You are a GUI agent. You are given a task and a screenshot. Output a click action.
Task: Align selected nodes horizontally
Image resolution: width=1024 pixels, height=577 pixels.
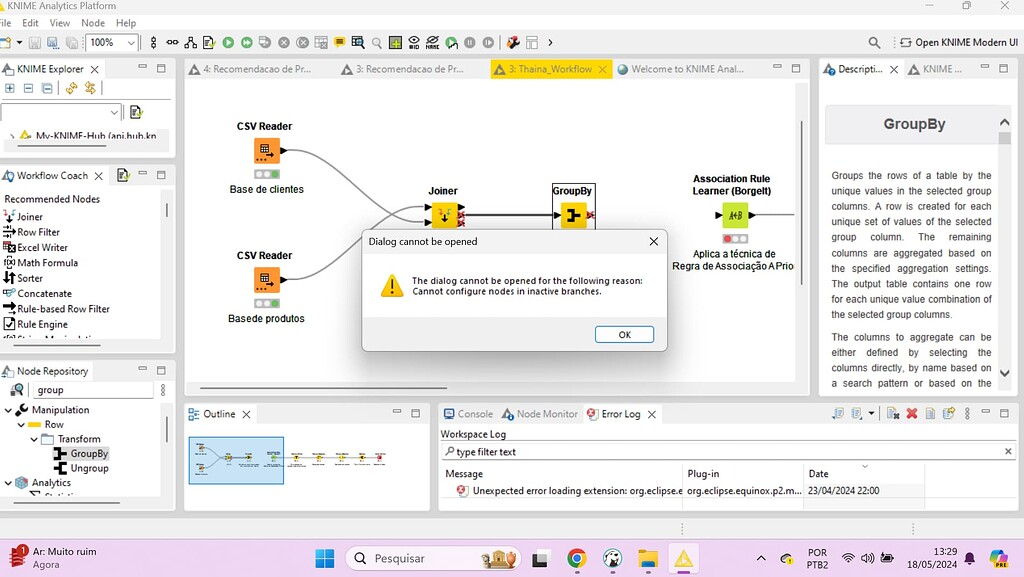click(x=172, y=42)
